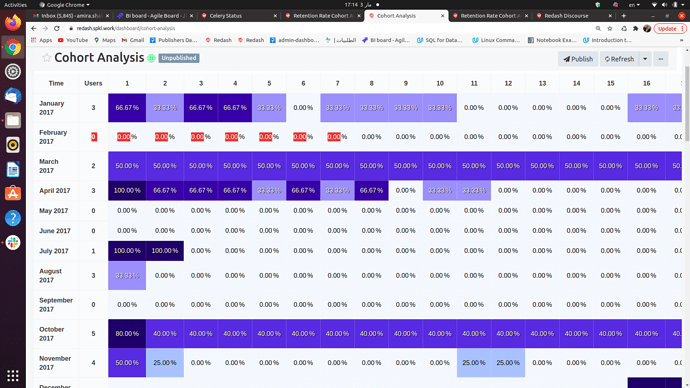Bookmark this page with star icon
Image resolution: width=690 pixels, height=388 pixels.
pyautogui.click(x=610, y=28)
